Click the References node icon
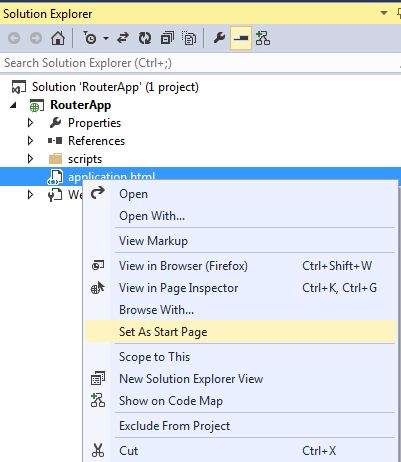The image size is (401, 462). click(x=55, y=141)
